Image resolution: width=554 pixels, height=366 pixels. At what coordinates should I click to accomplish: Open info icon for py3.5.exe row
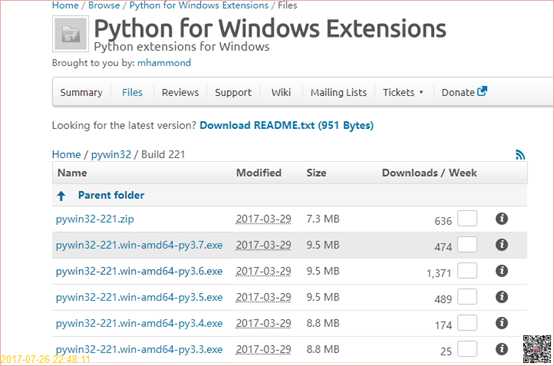pos(502,297)
